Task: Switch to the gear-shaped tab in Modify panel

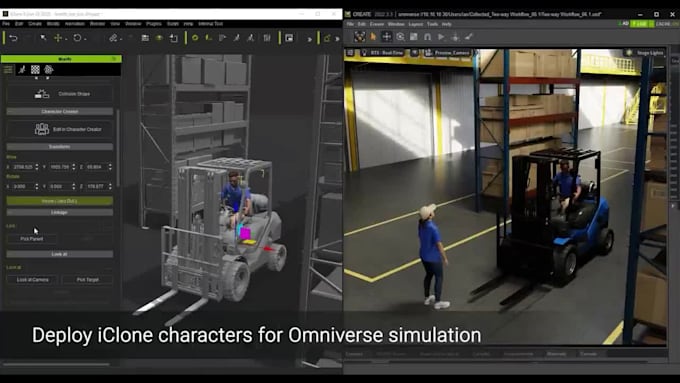Action: (49, 69)
